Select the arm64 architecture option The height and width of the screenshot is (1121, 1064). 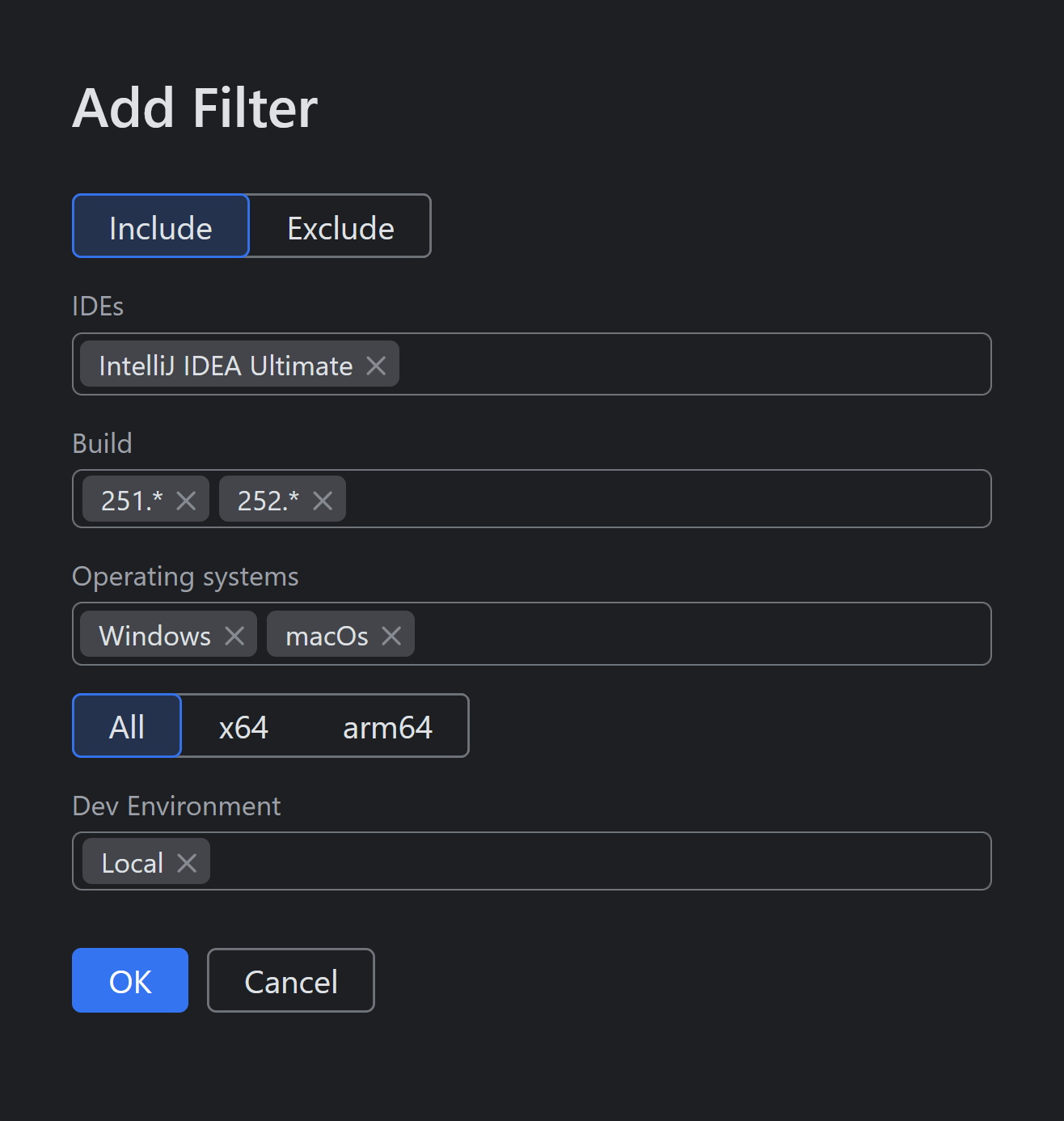click(x=386, y=726)
